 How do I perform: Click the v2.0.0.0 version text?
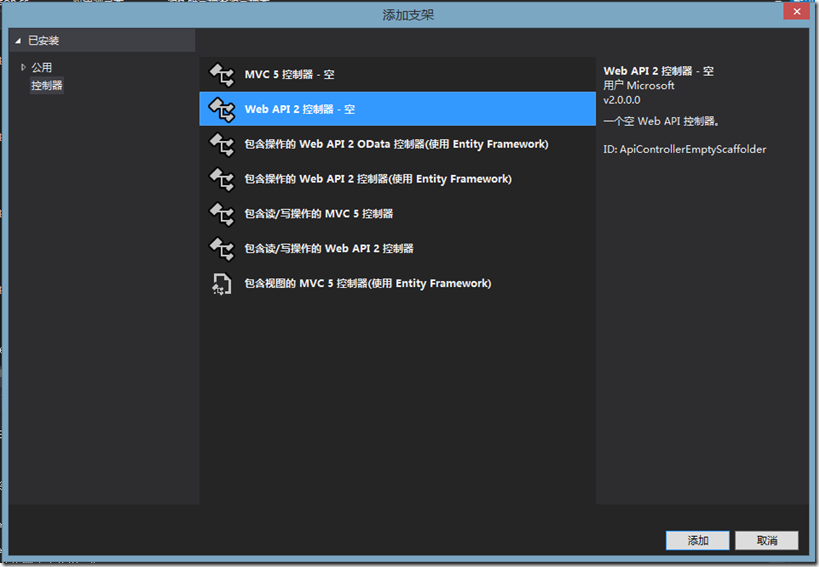622,100
